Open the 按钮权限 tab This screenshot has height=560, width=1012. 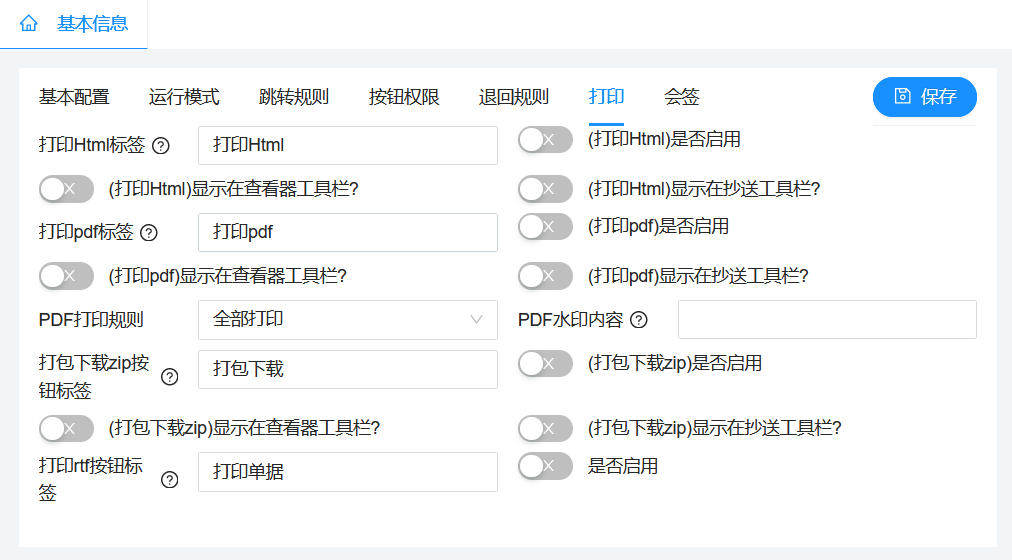(x=404, y=97)
